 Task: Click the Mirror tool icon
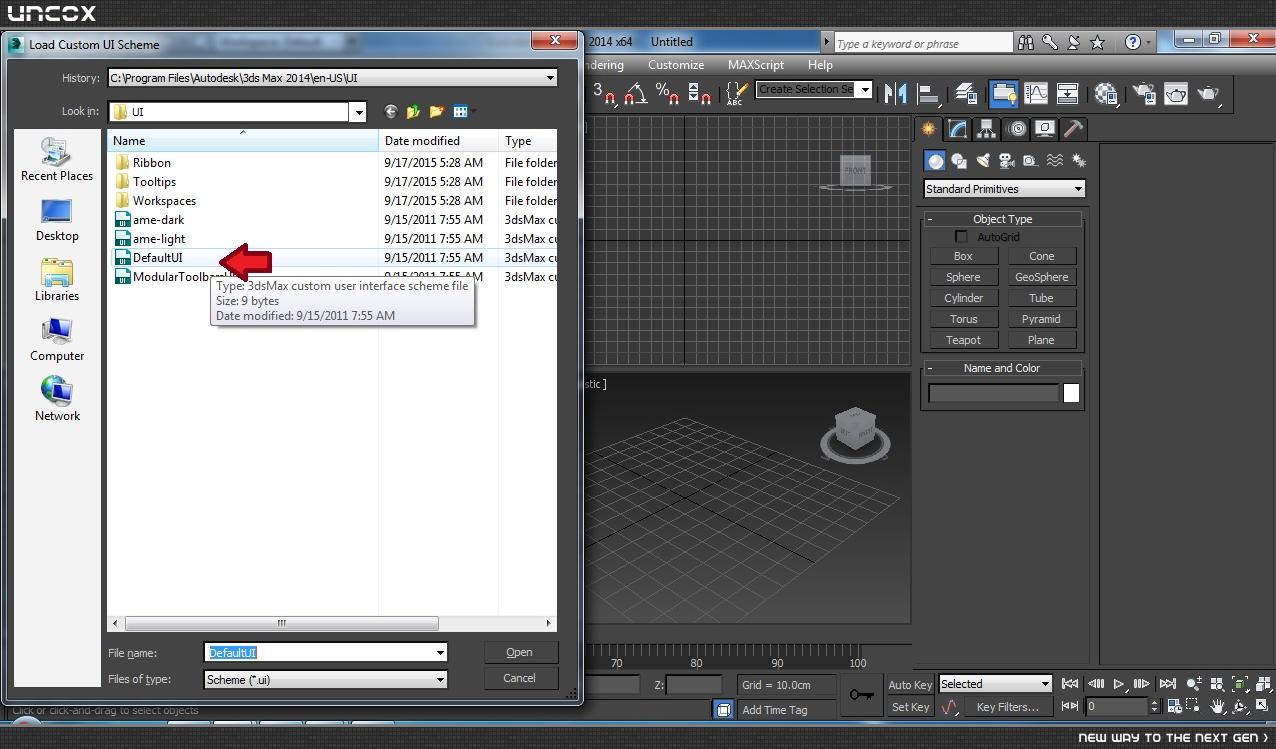(896, 93)
